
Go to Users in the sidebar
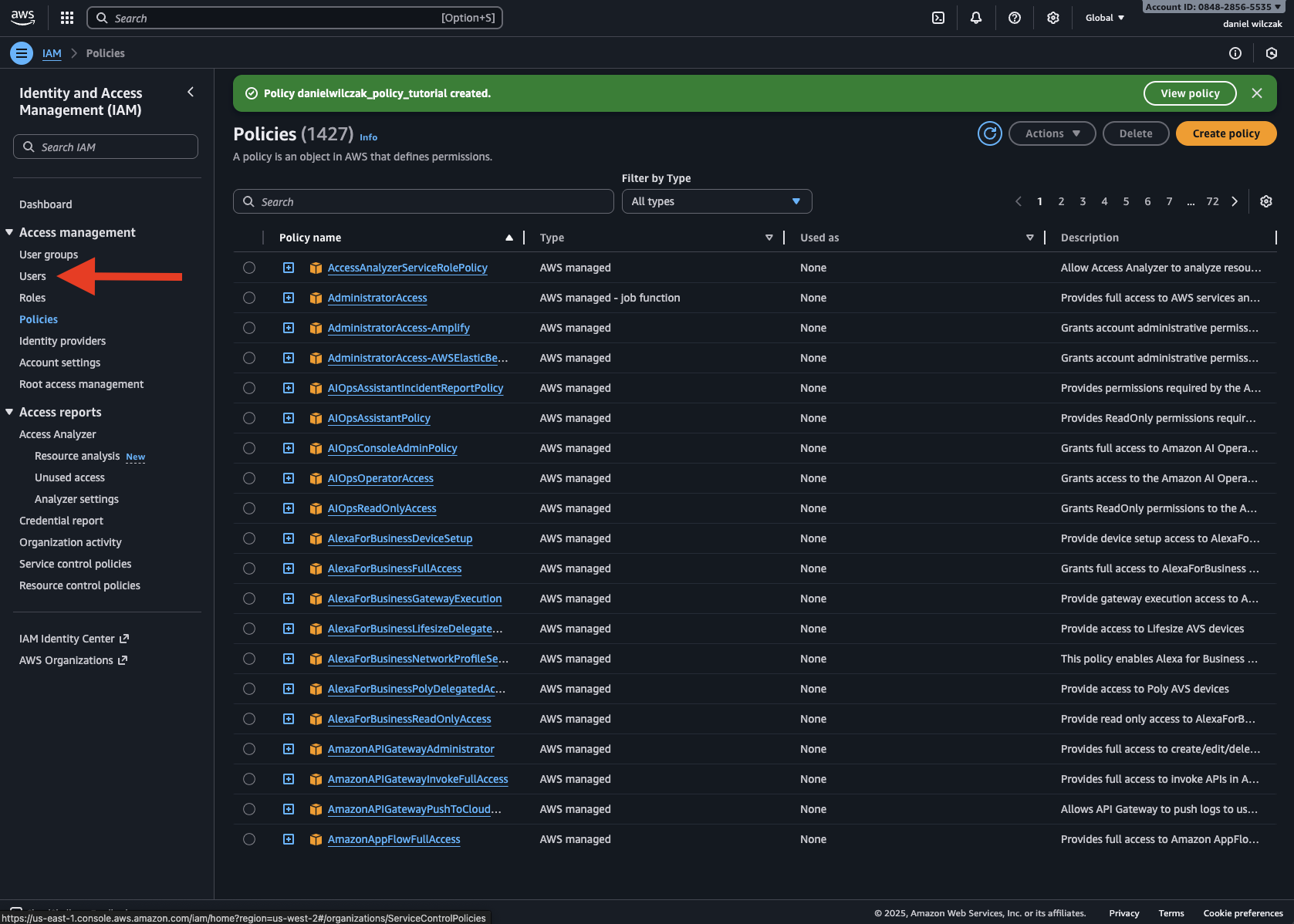click(32, 276)
